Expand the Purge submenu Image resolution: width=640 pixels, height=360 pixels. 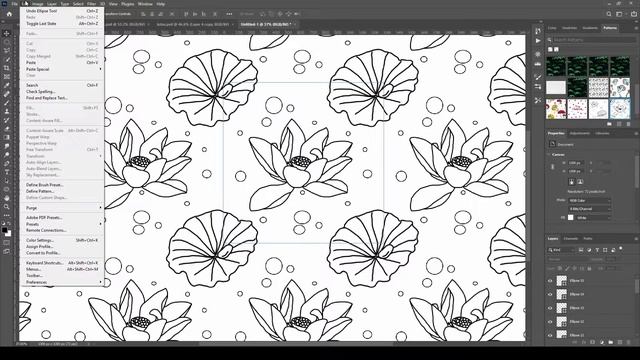click(x=62, y=208)
